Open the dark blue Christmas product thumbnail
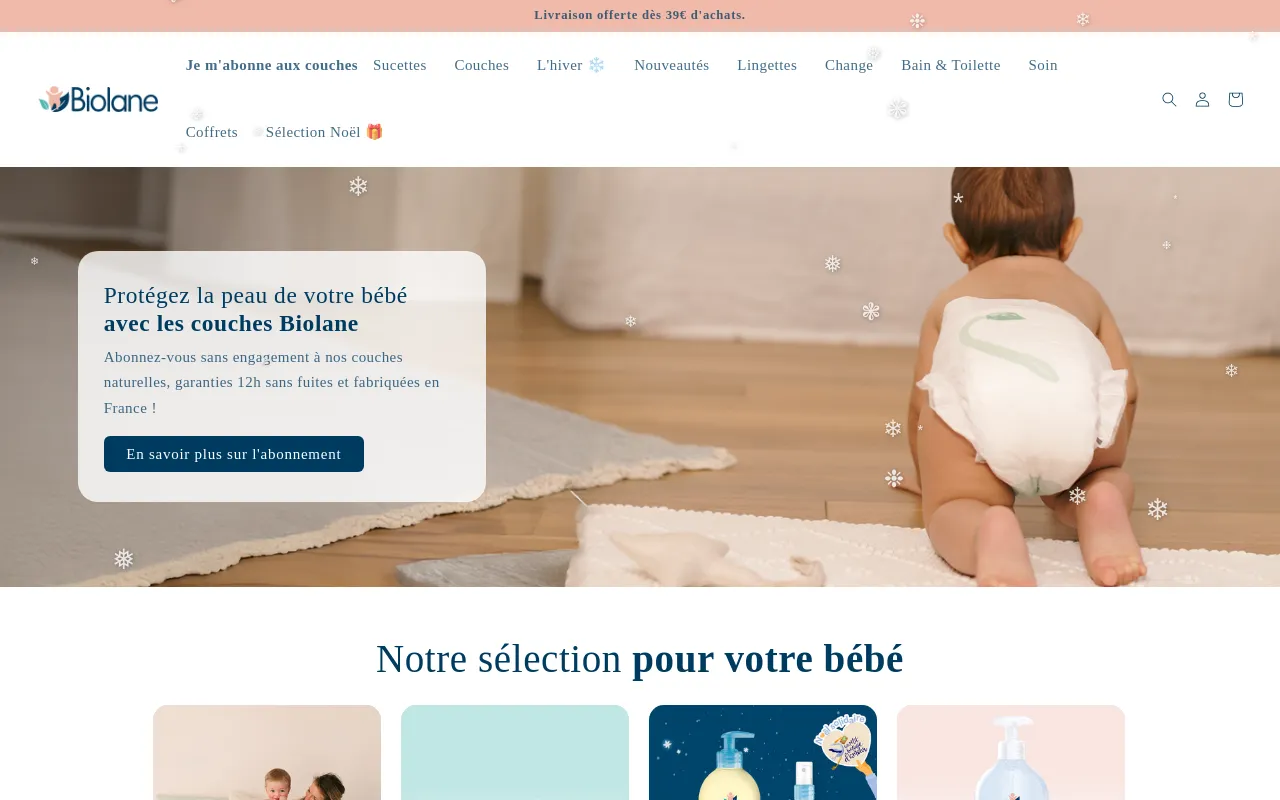The image size is (1280, 800). [763, 753]
